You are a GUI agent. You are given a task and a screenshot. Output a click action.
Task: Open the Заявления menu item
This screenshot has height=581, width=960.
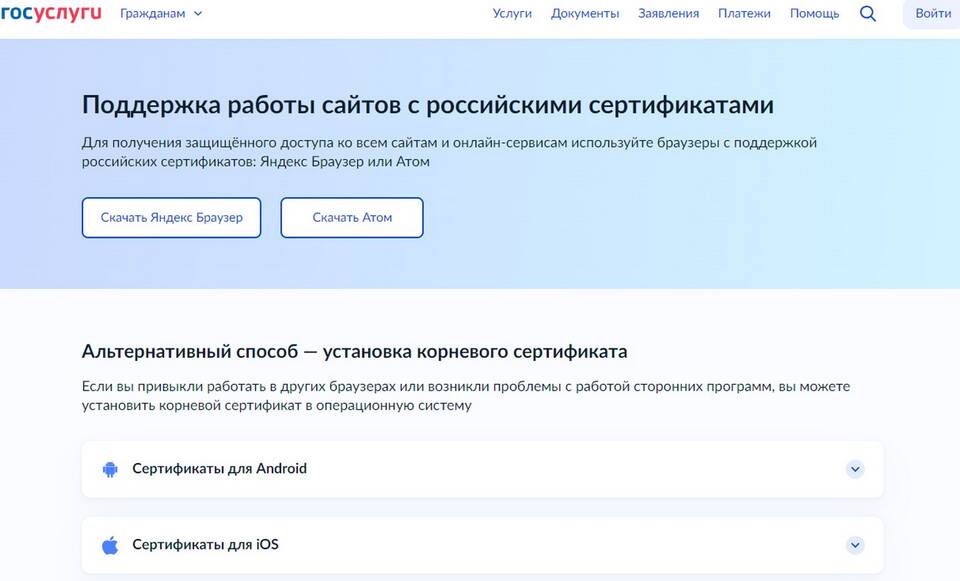[x=669, y=13]
